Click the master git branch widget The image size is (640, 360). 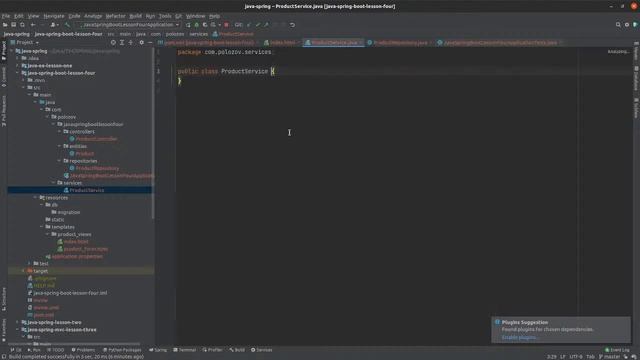(x=609, y=357)
